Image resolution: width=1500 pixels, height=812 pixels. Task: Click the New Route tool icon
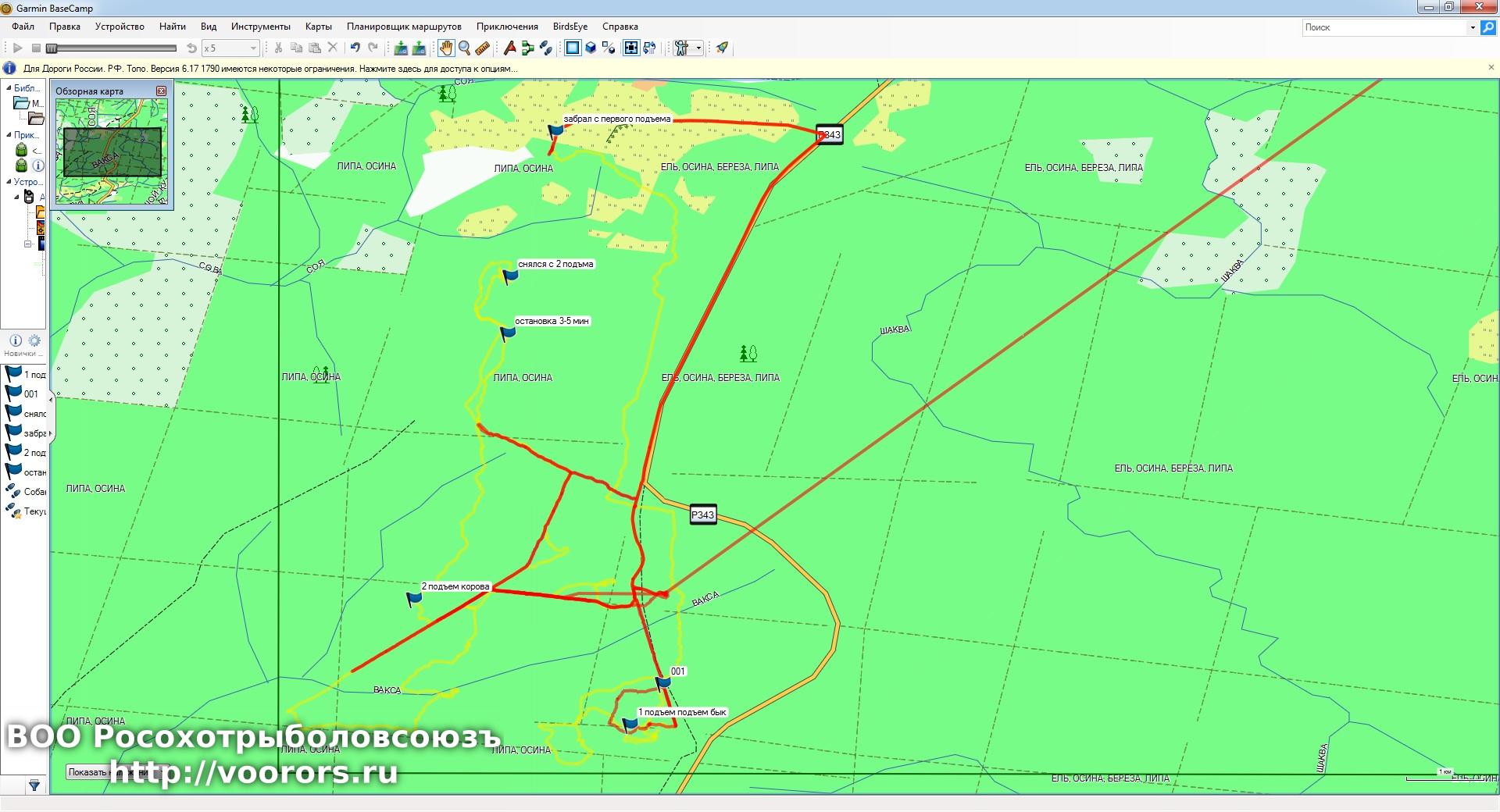528,48
